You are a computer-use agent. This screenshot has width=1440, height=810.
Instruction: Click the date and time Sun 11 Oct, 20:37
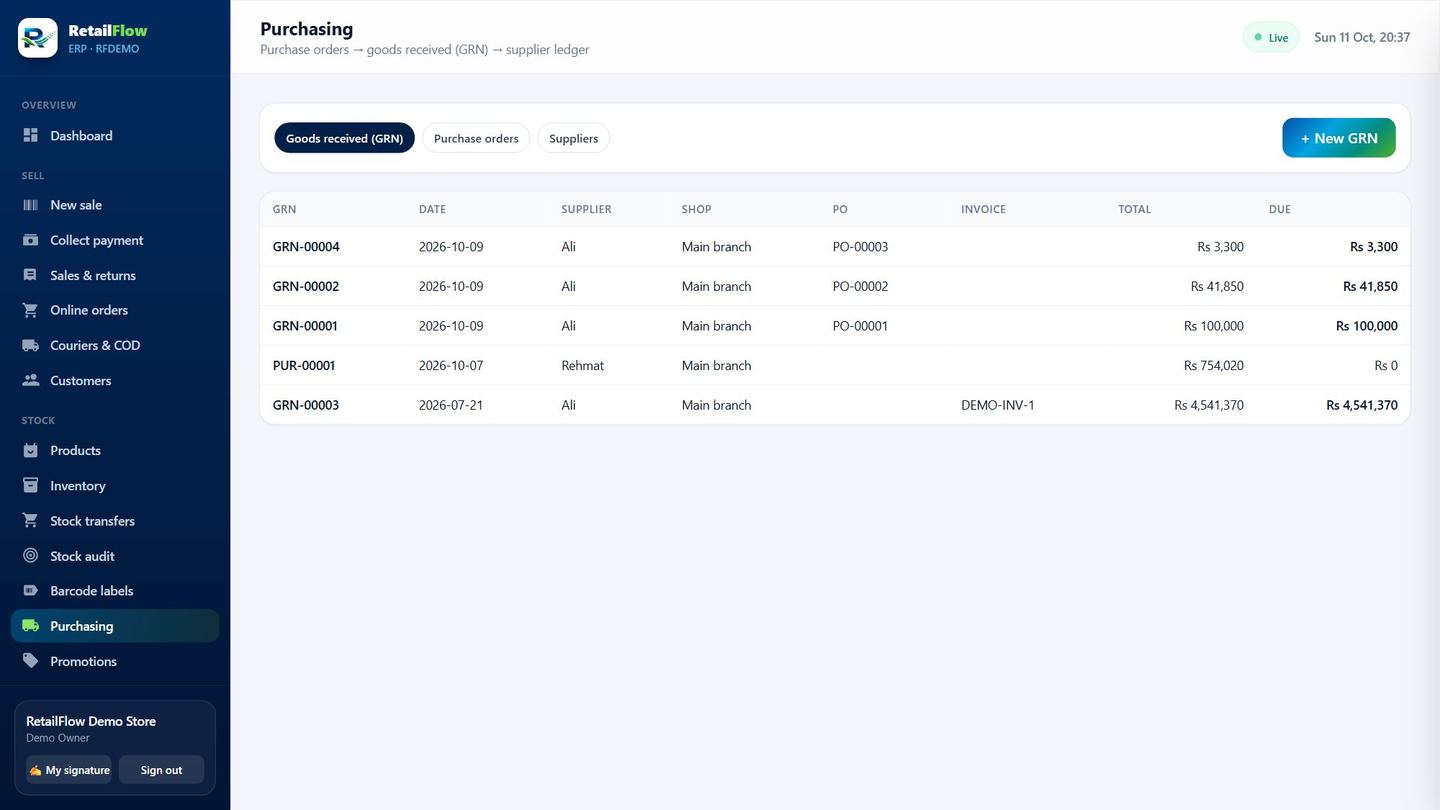tap(1362, 38)
